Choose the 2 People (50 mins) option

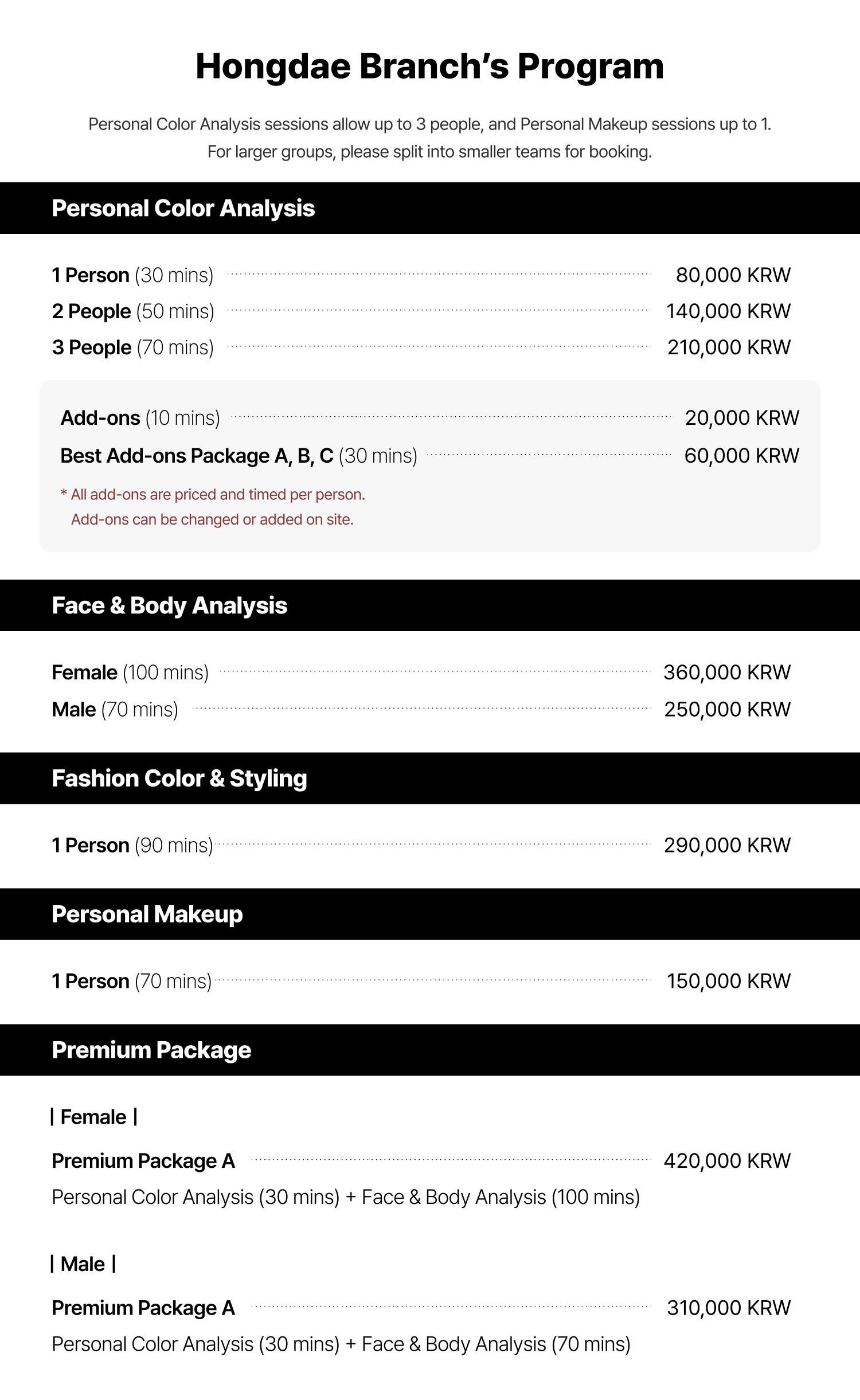[133, 312]
